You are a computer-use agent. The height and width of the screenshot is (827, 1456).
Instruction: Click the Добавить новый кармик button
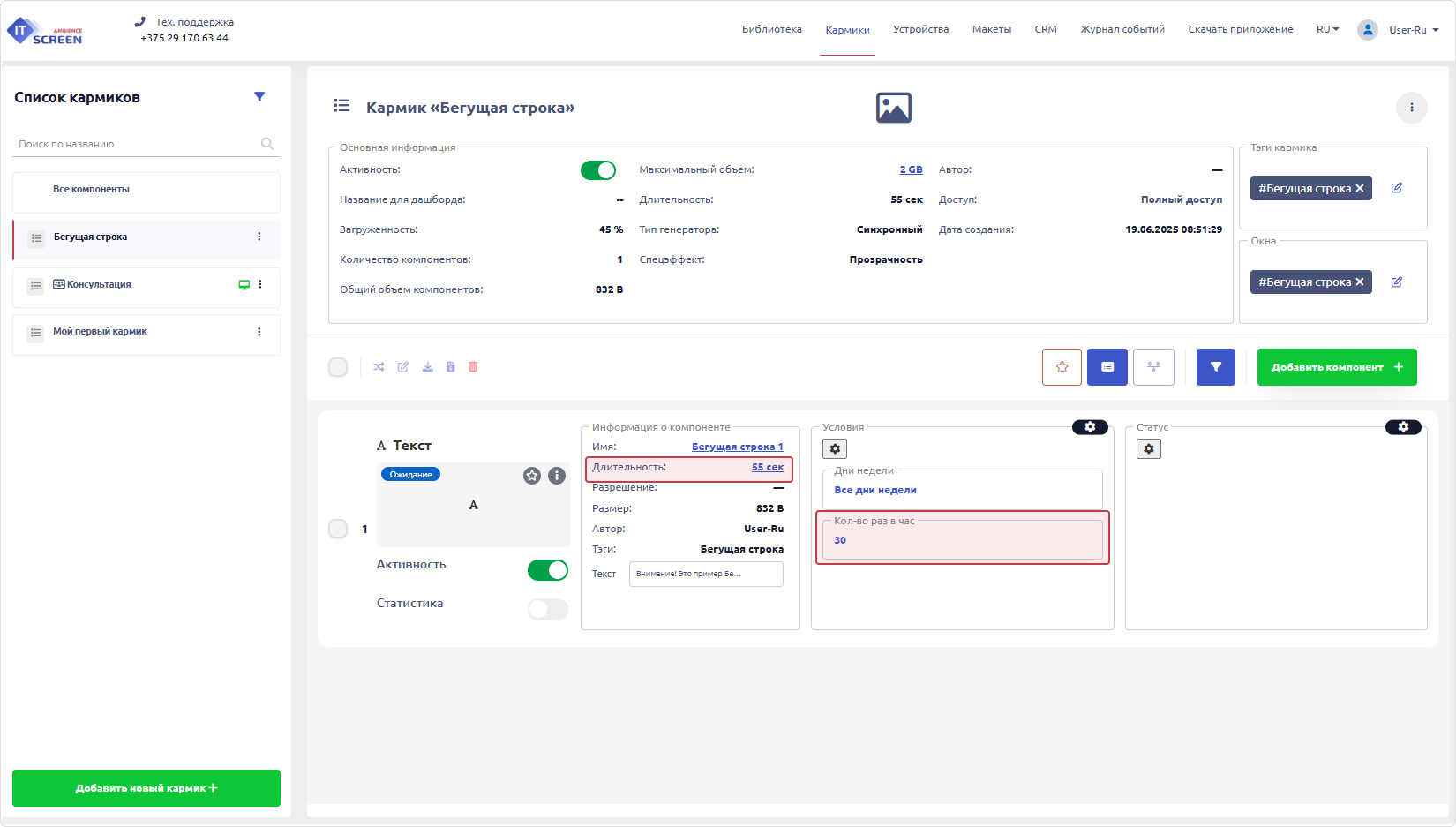(146, 788)
